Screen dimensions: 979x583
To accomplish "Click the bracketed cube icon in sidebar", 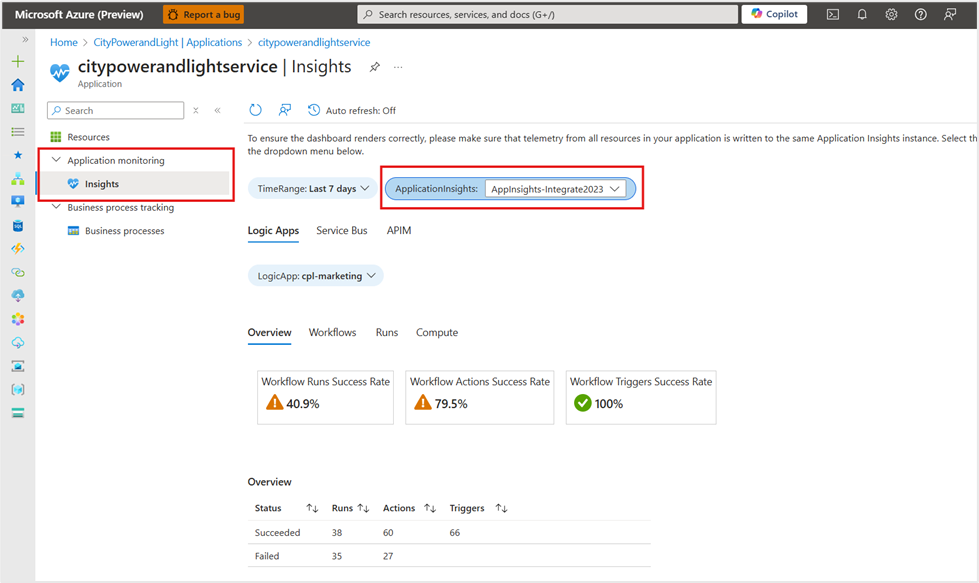I will click(x=18, y=389).
